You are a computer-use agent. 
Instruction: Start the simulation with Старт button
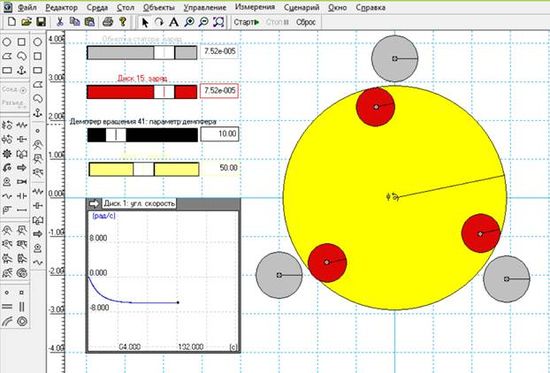coord(246,22)
